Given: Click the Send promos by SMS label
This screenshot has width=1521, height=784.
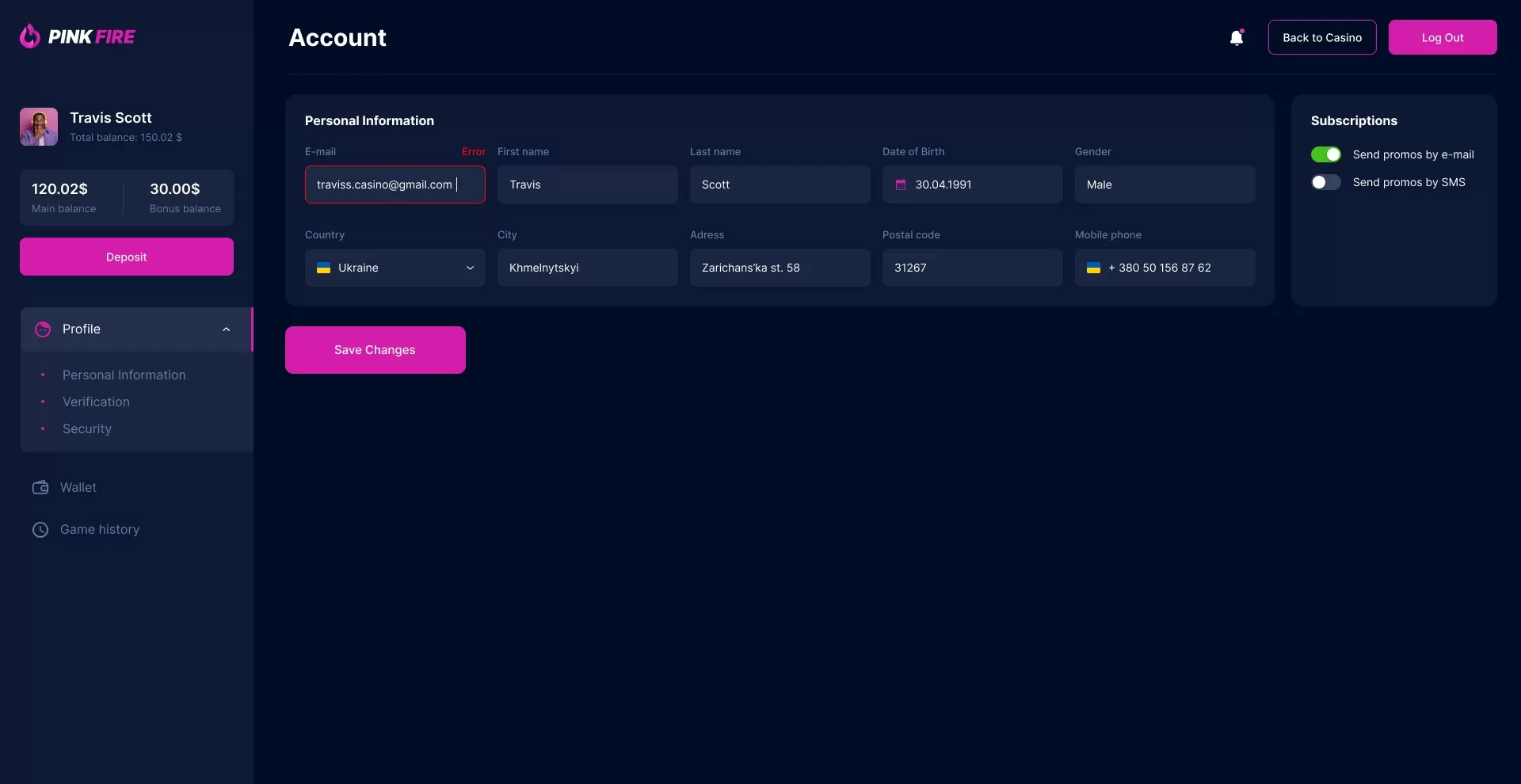Looking at the screenshot, I should (1409, 182).
